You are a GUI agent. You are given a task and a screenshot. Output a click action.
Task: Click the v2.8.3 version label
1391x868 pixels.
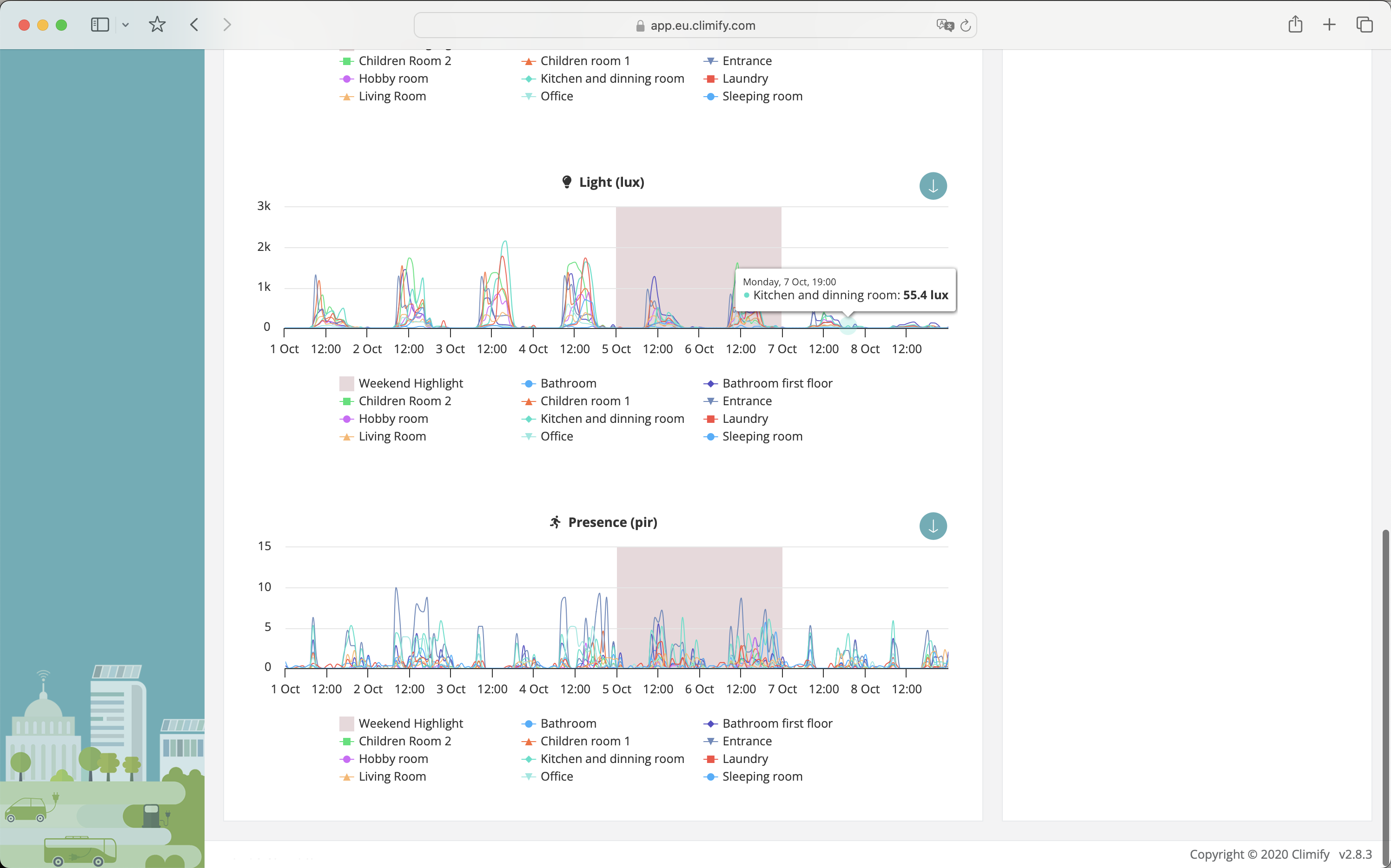1355,854
